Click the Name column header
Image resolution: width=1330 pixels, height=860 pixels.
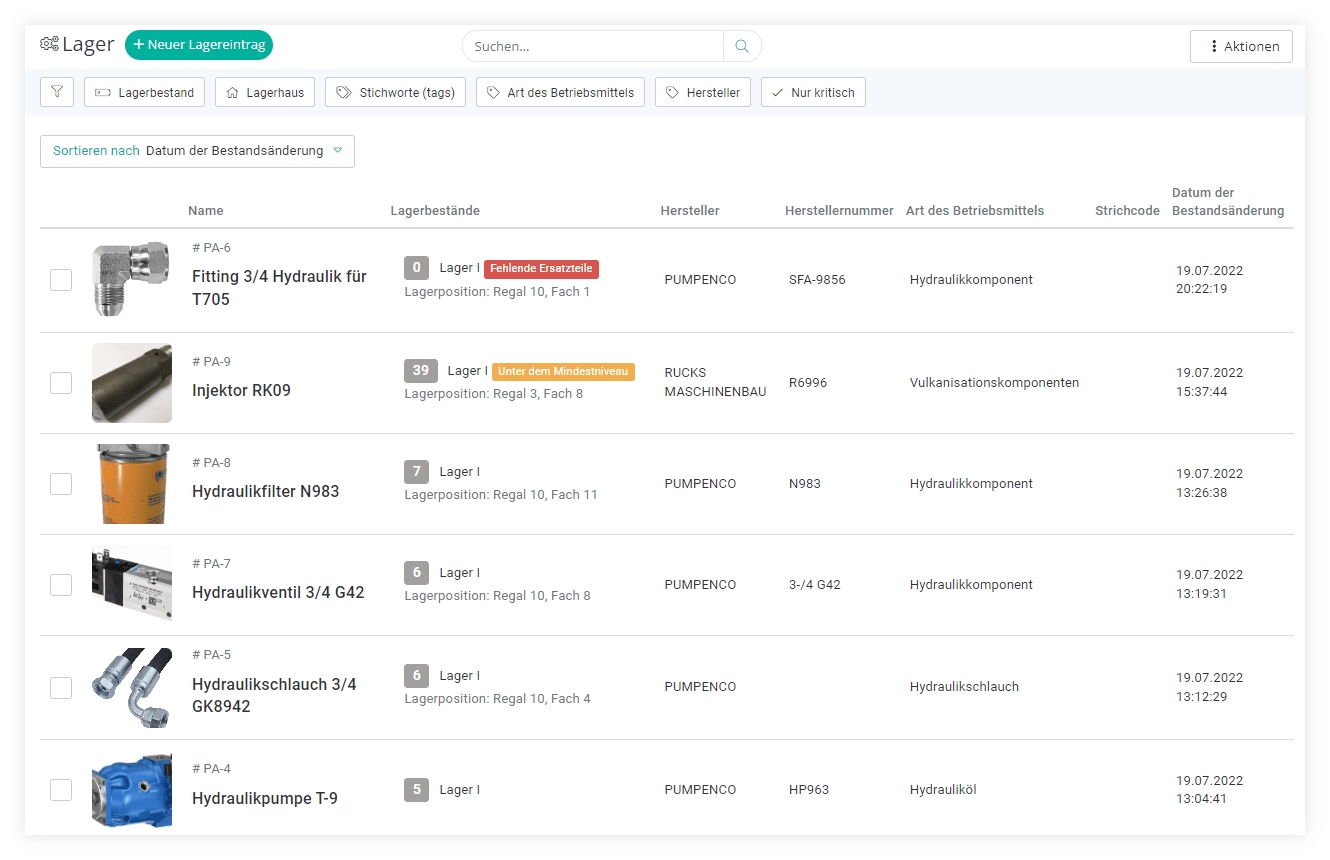pos(206,211)
